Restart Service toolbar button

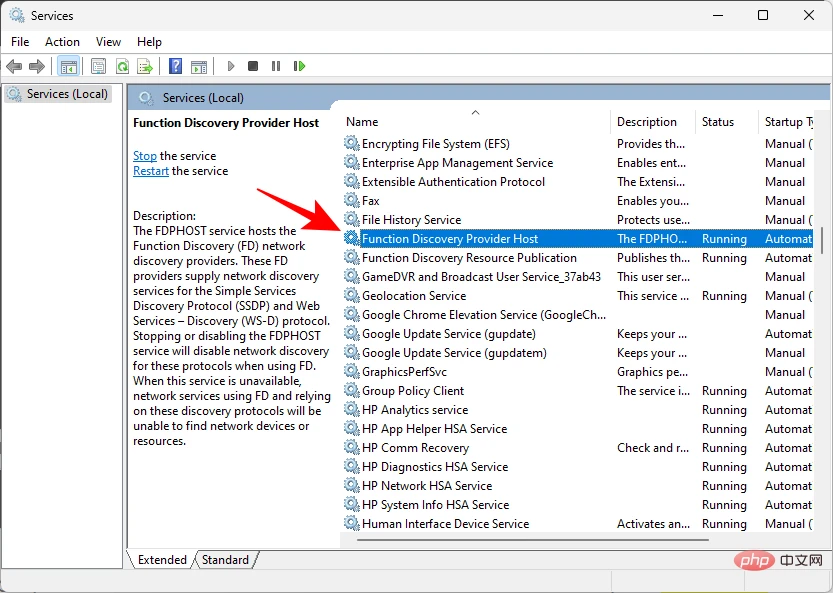pyautogui.click(x=299, y=66)
